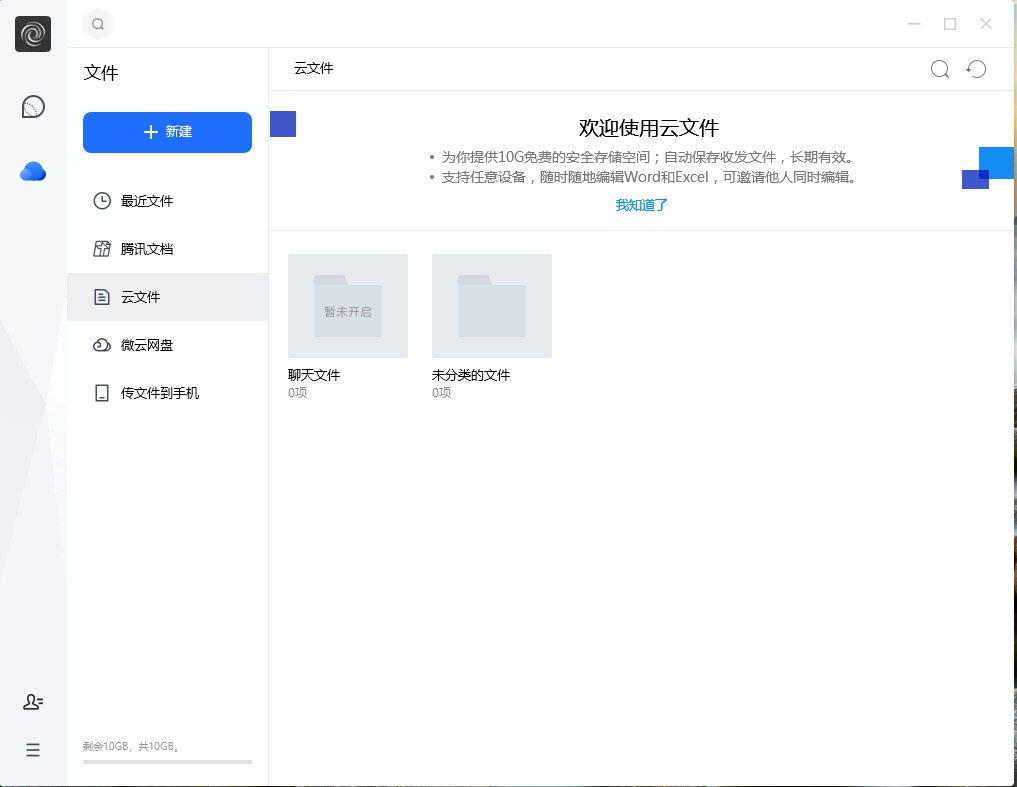
Task: Open 最近文件 recent files
Action: 167,201
